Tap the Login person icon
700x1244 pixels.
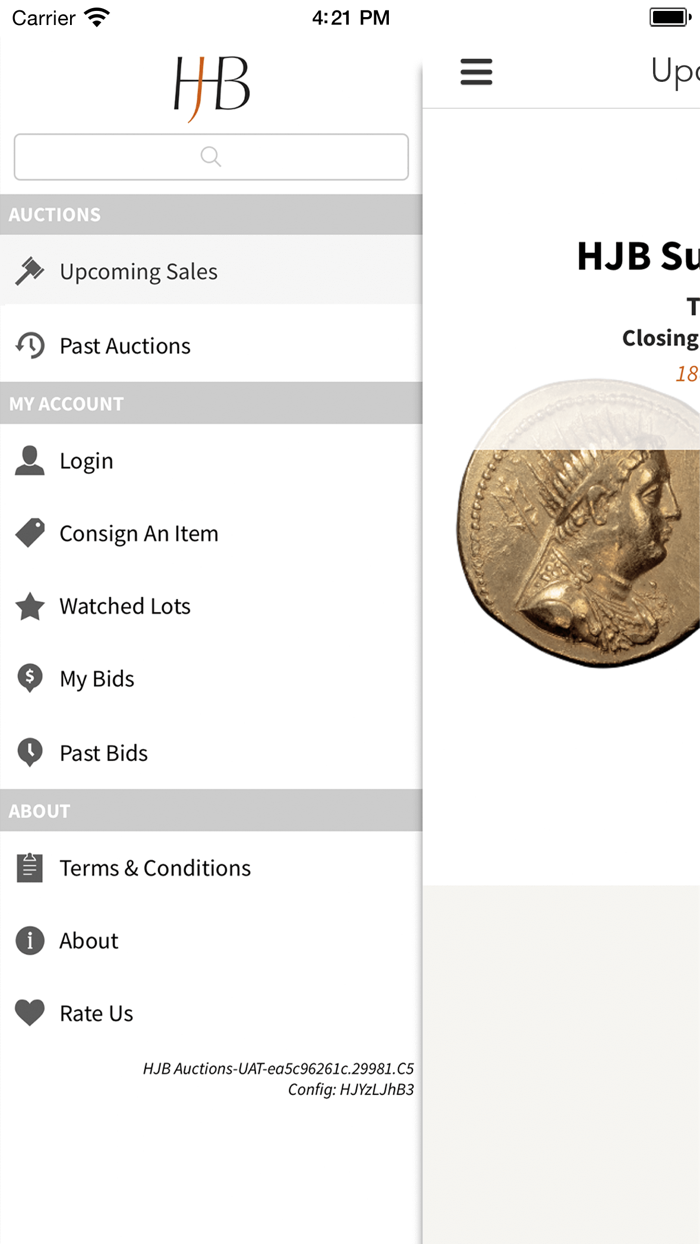point(30,460)
